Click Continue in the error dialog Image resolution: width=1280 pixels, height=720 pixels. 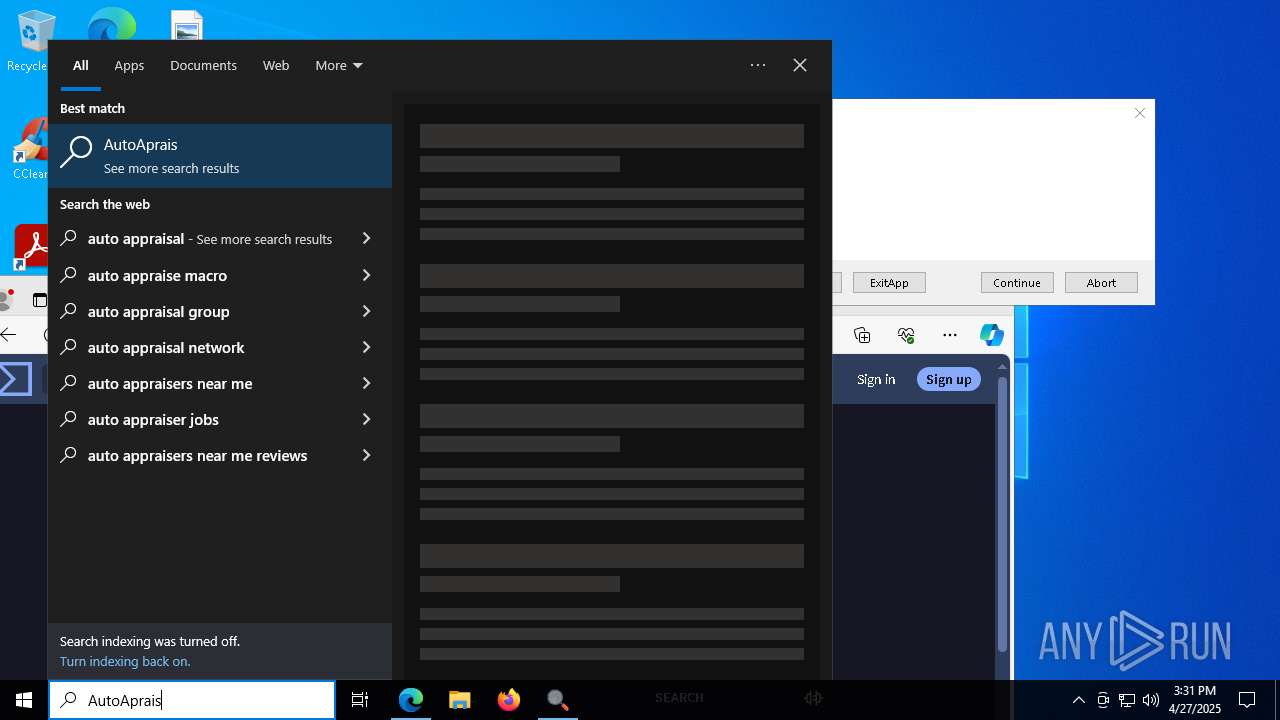pyautogui.click(x=1017, y=283)
